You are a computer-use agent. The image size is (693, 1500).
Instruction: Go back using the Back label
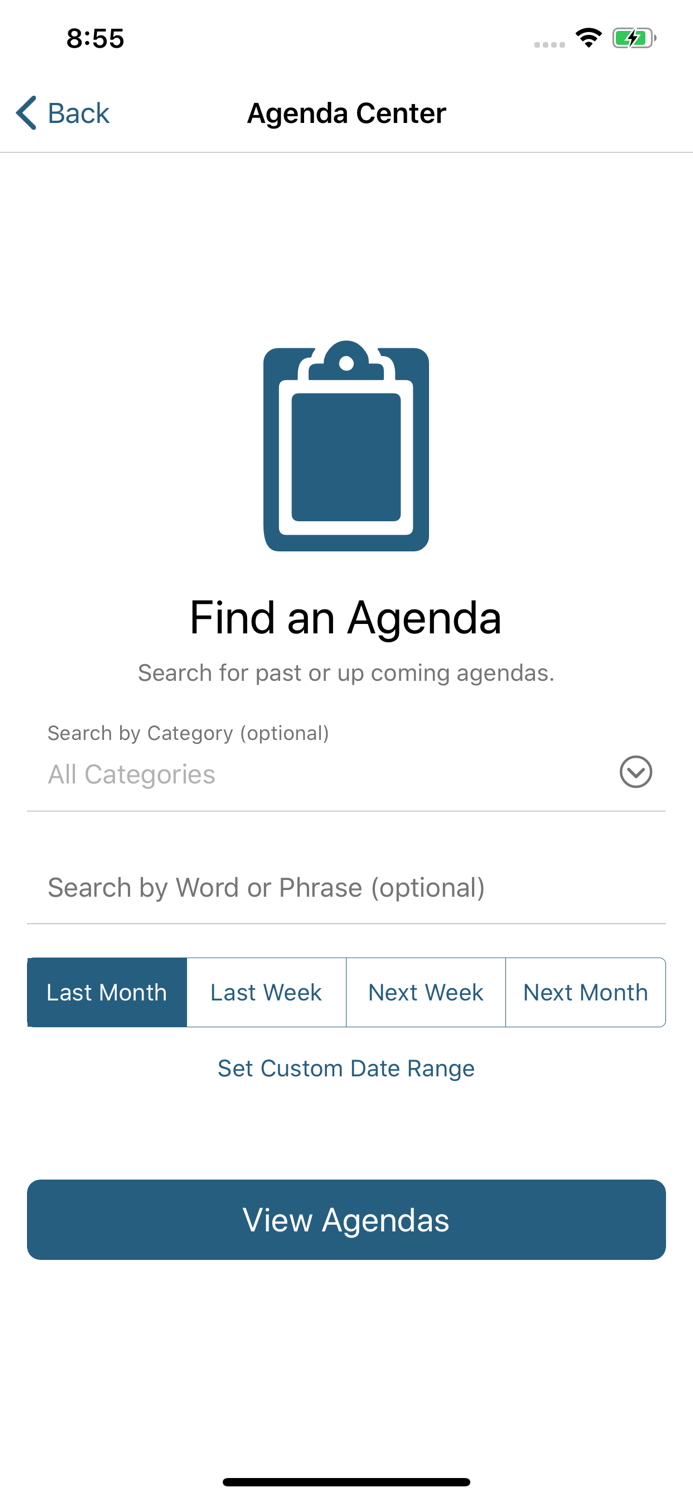coord(78,113)
